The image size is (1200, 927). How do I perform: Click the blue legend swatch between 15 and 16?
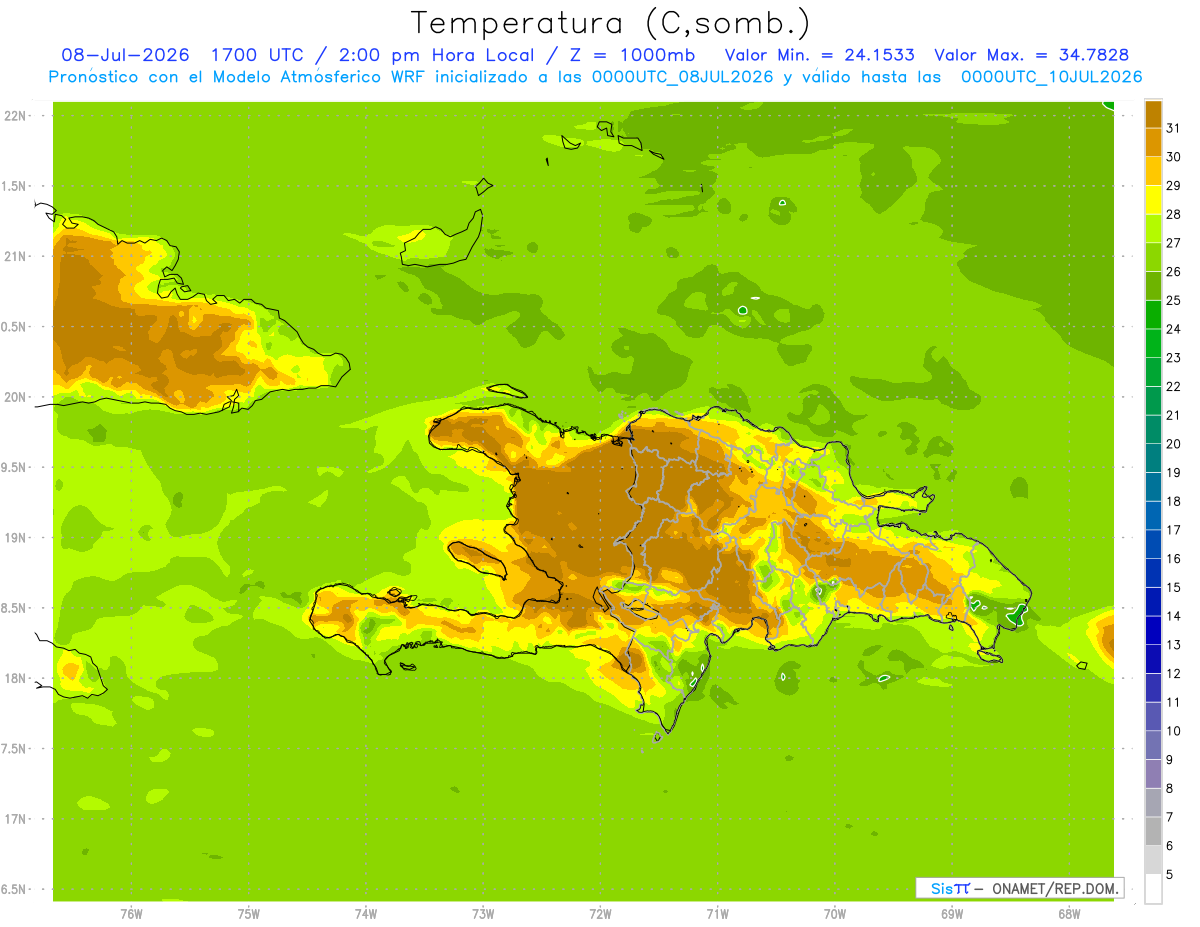click(x=1153, y=572)
